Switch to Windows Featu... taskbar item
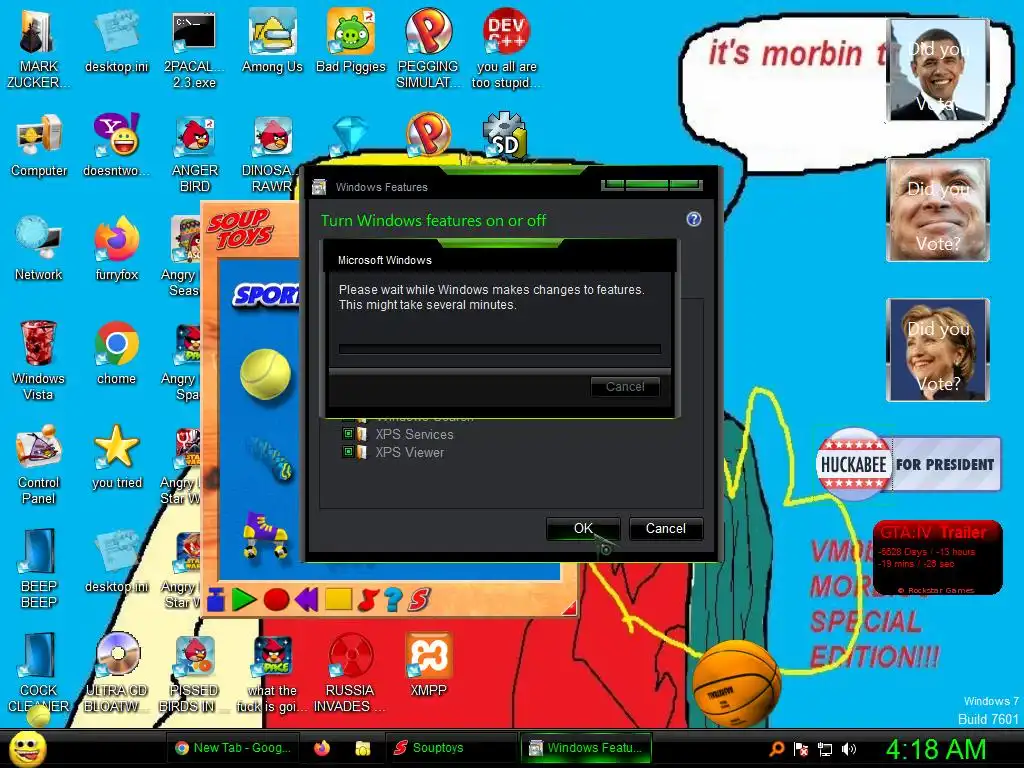The width and height of the screenshot is (1024, 768). tap(586, 748)
